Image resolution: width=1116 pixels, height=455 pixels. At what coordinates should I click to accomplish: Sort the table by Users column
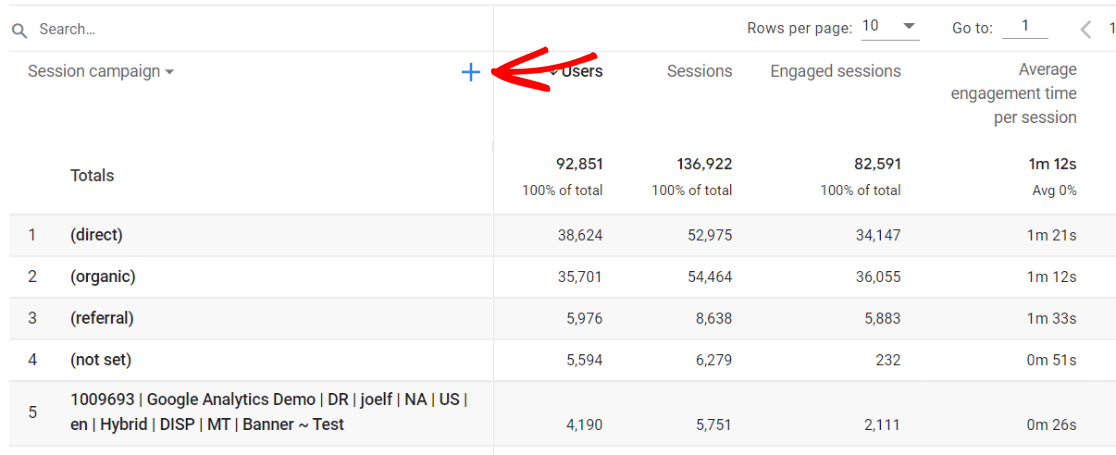(x=581, y=71)
